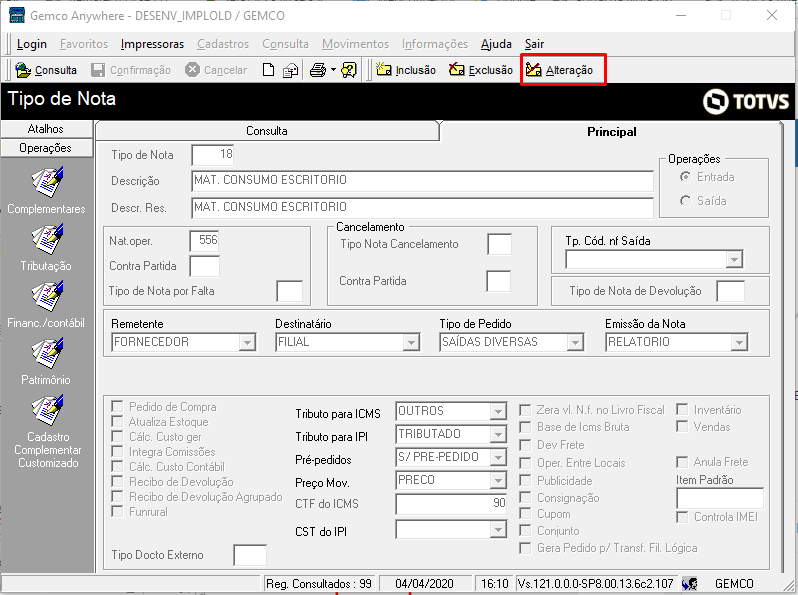Toggle the Controla IMEI checkbox
Viewport: 798px width, 595px height.
pos(682,517)
